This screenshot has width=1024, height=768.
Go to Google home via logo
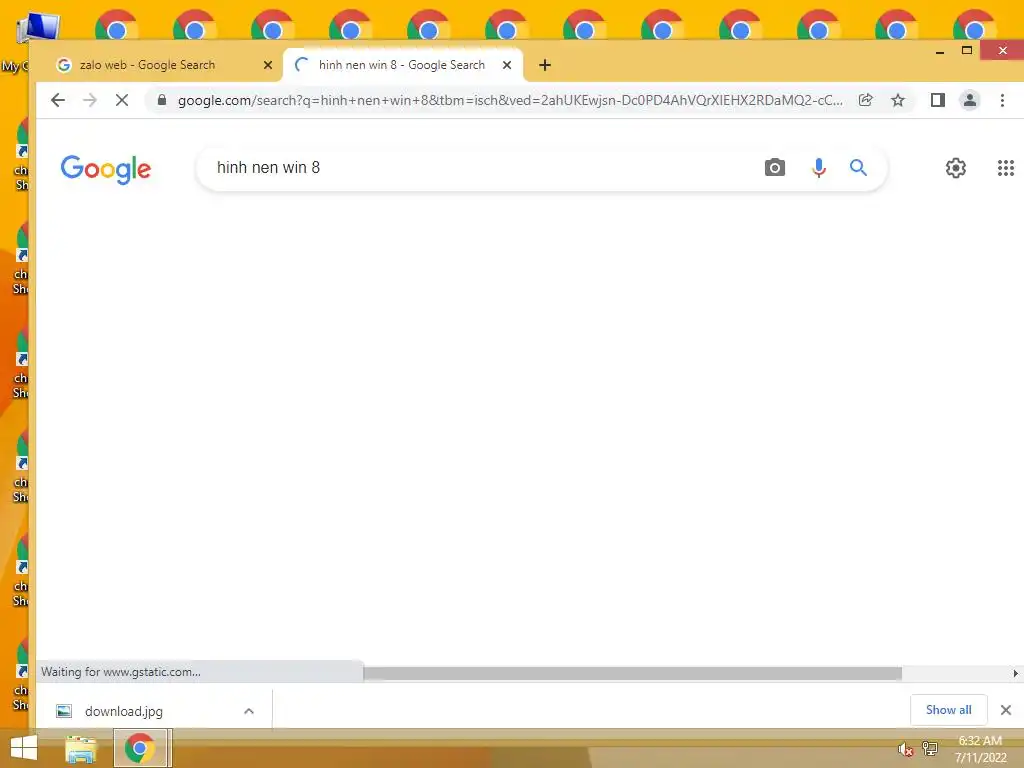106,169
